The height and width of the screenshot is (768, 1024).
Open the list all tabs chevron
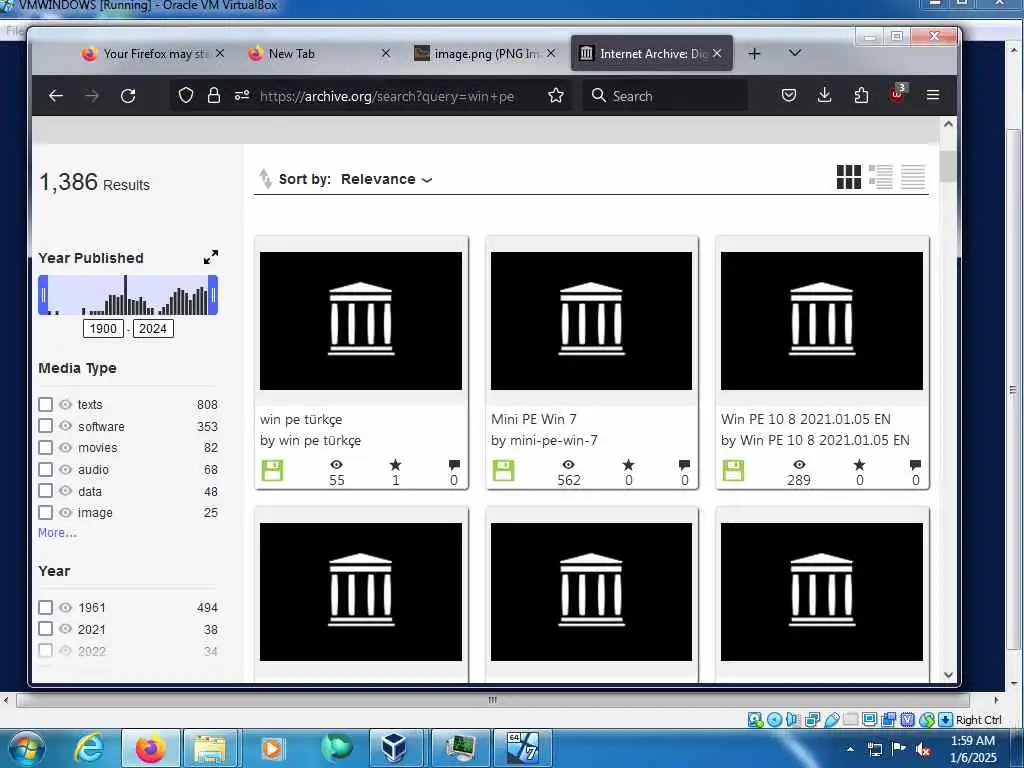click(x=795, y=53)
